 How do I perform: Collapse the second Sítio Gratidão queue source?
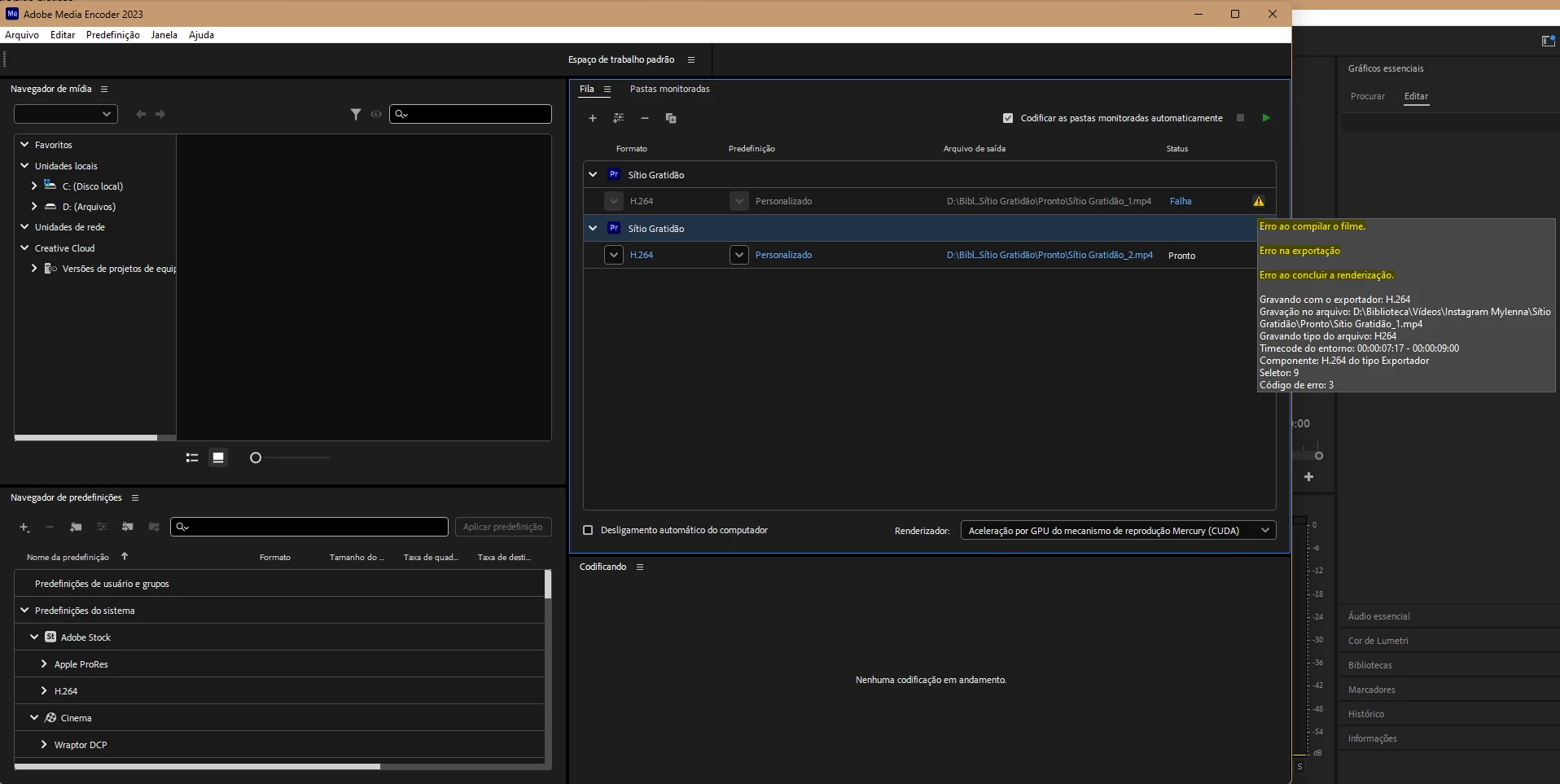coord(593,228)
